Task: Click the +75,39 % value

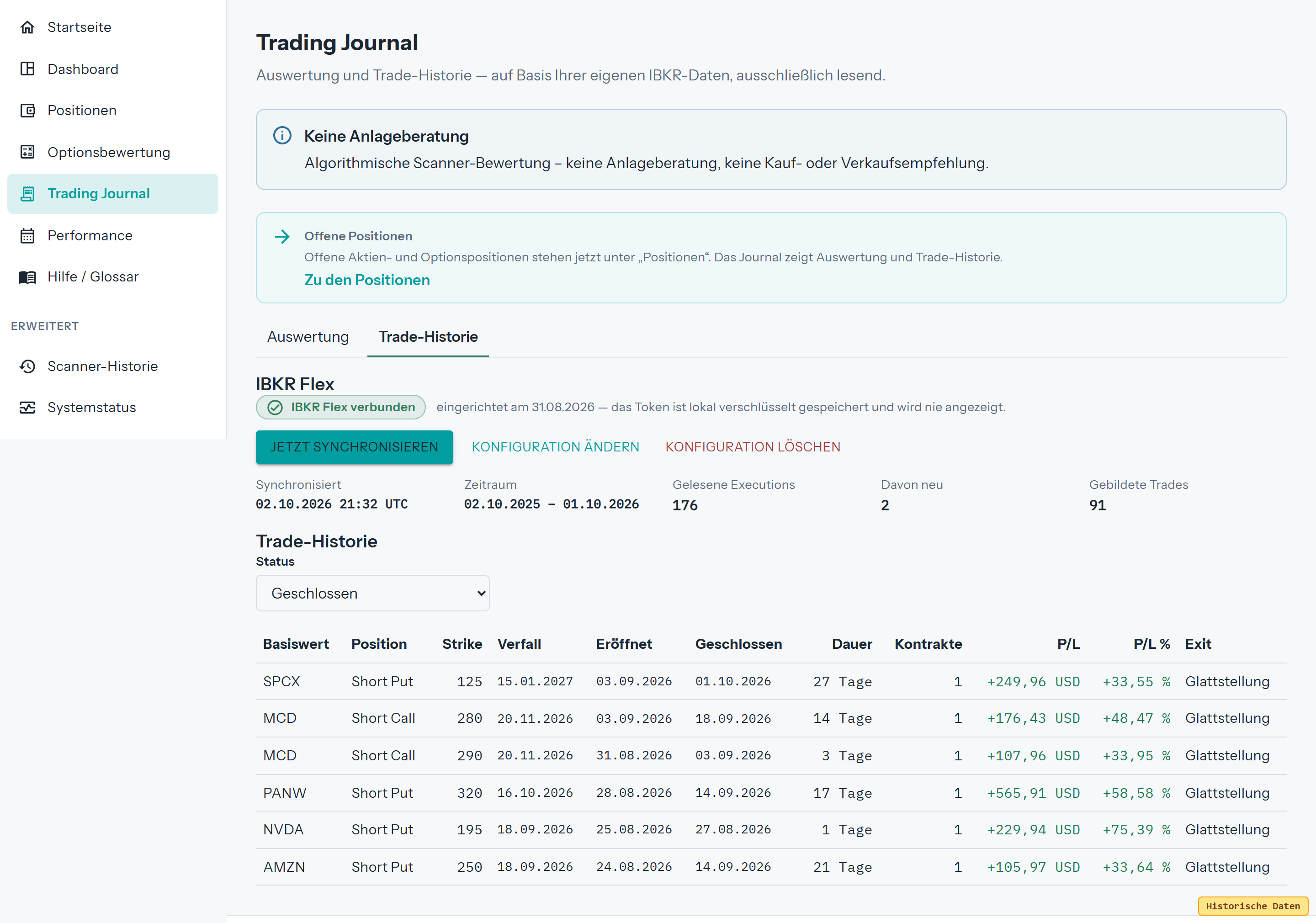Action: pos(1136,829)
